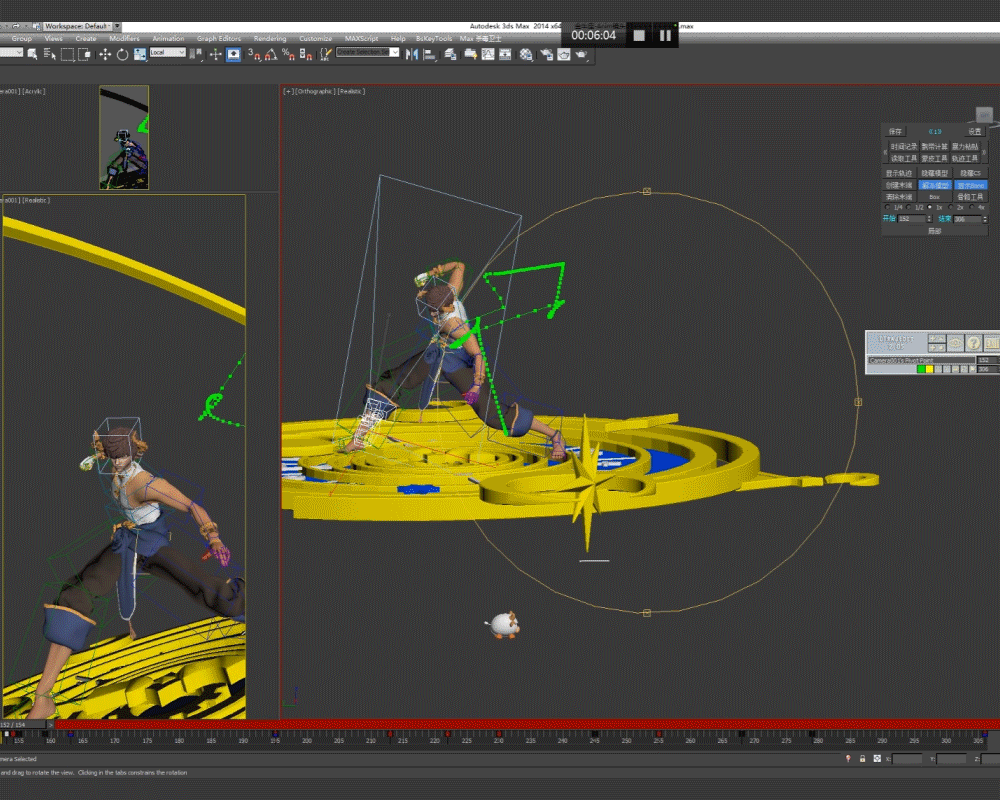
Task: Open the [+] viewport general menu
Action: (x=288, y=91)
